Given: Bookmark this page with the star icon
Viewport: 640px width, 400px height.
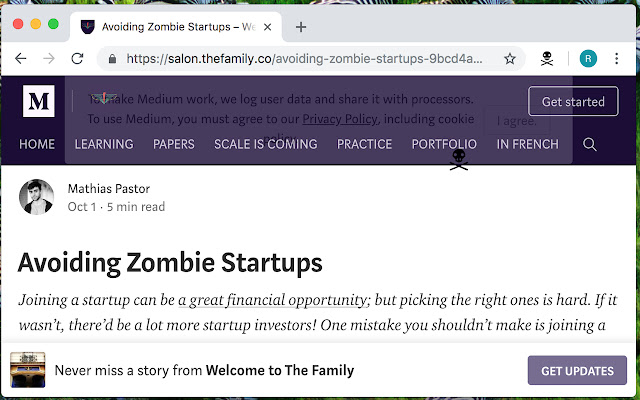Looking at the screenshot, I should pyautogui.click(x=510, y=59).
